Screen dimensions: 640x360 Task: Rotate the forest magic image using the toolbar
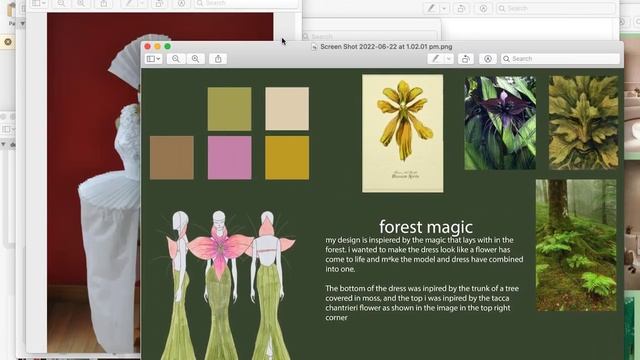point(466,59)
